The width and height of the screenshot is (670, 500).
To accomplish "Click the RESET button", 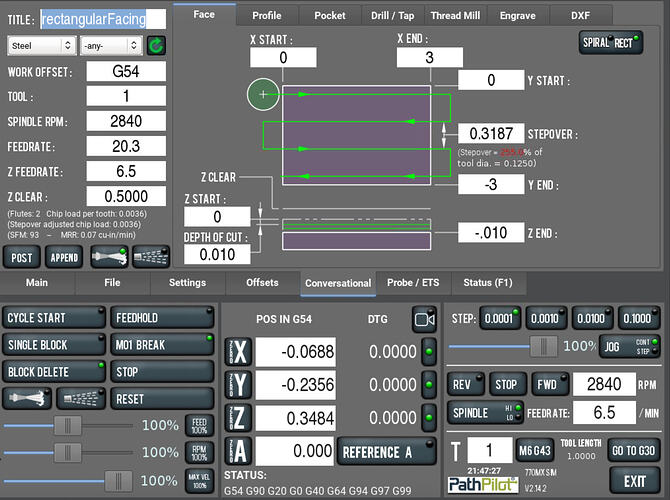I will [x=162, y=399].
